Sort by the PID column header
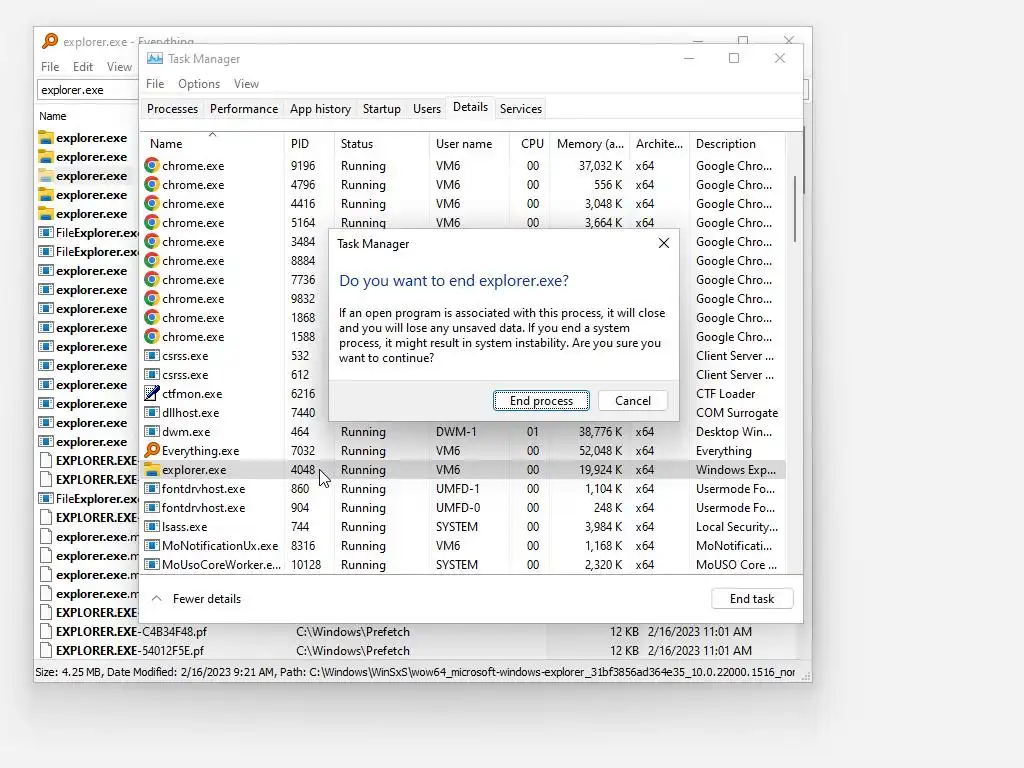1024x768 pixels. click(309, 144)
